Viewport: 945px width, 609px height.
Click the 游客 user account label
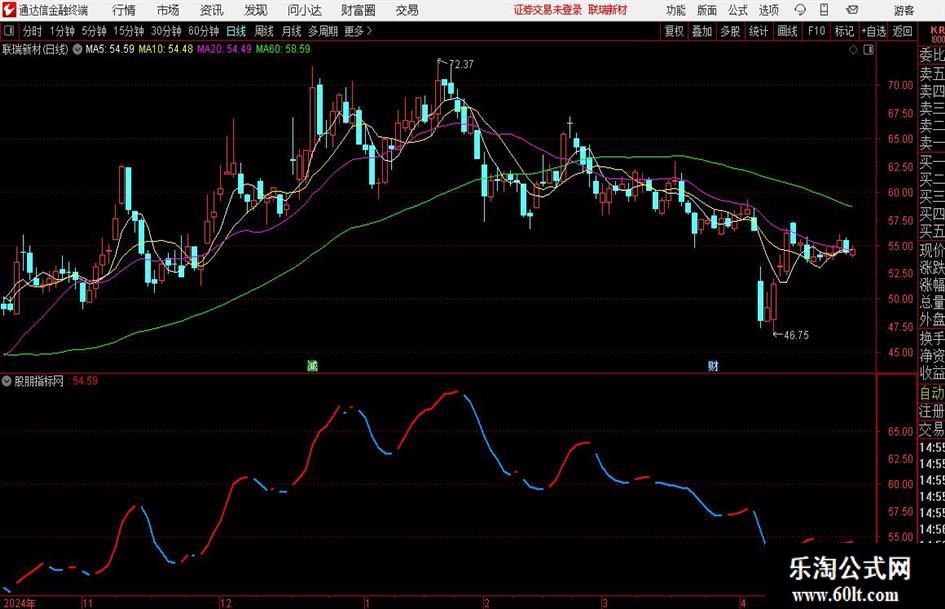pyautogui.click(x=903, y=10)
